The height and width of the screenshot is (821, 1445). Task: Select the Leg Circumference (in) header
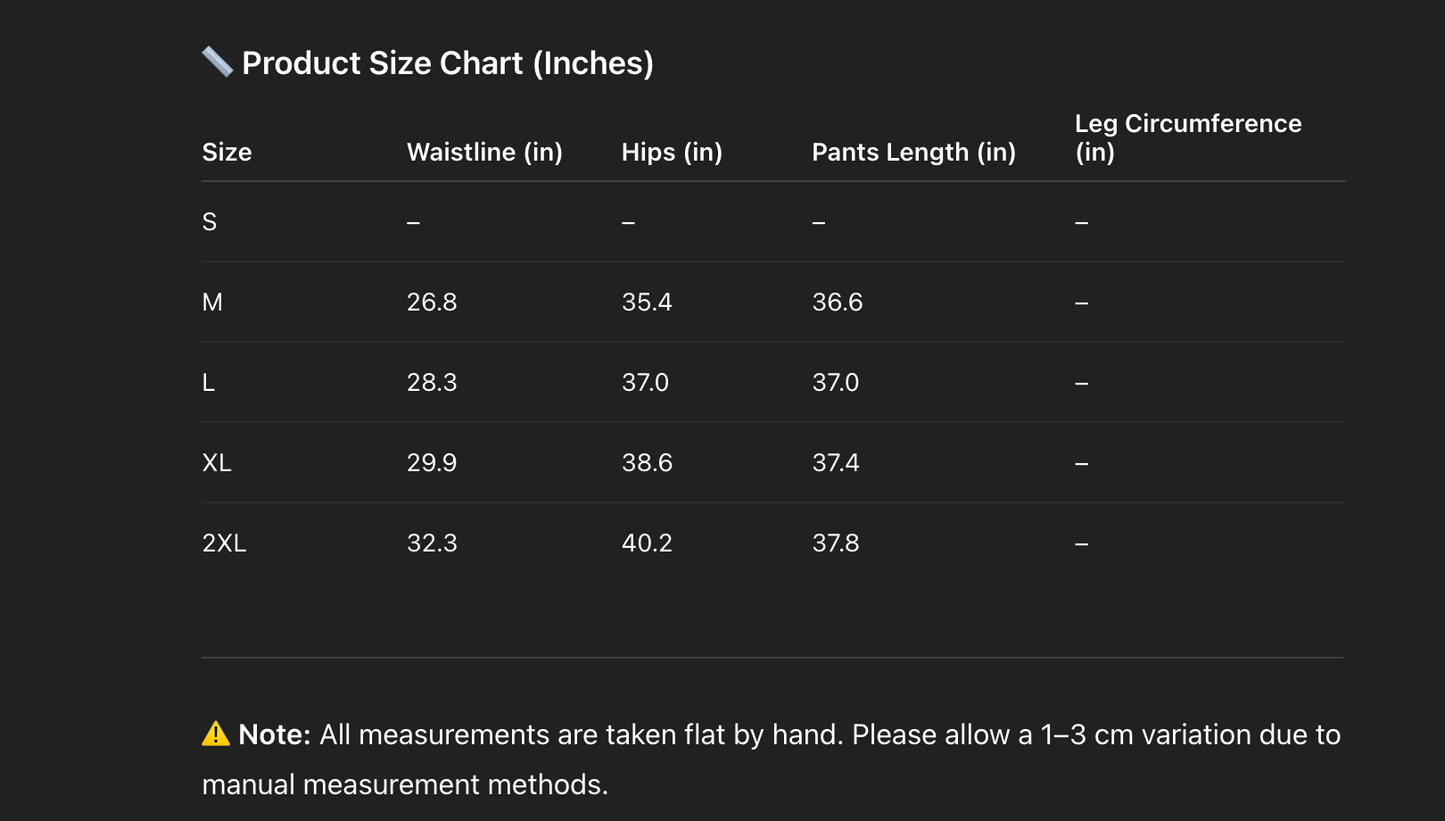tap(1187, 138)
